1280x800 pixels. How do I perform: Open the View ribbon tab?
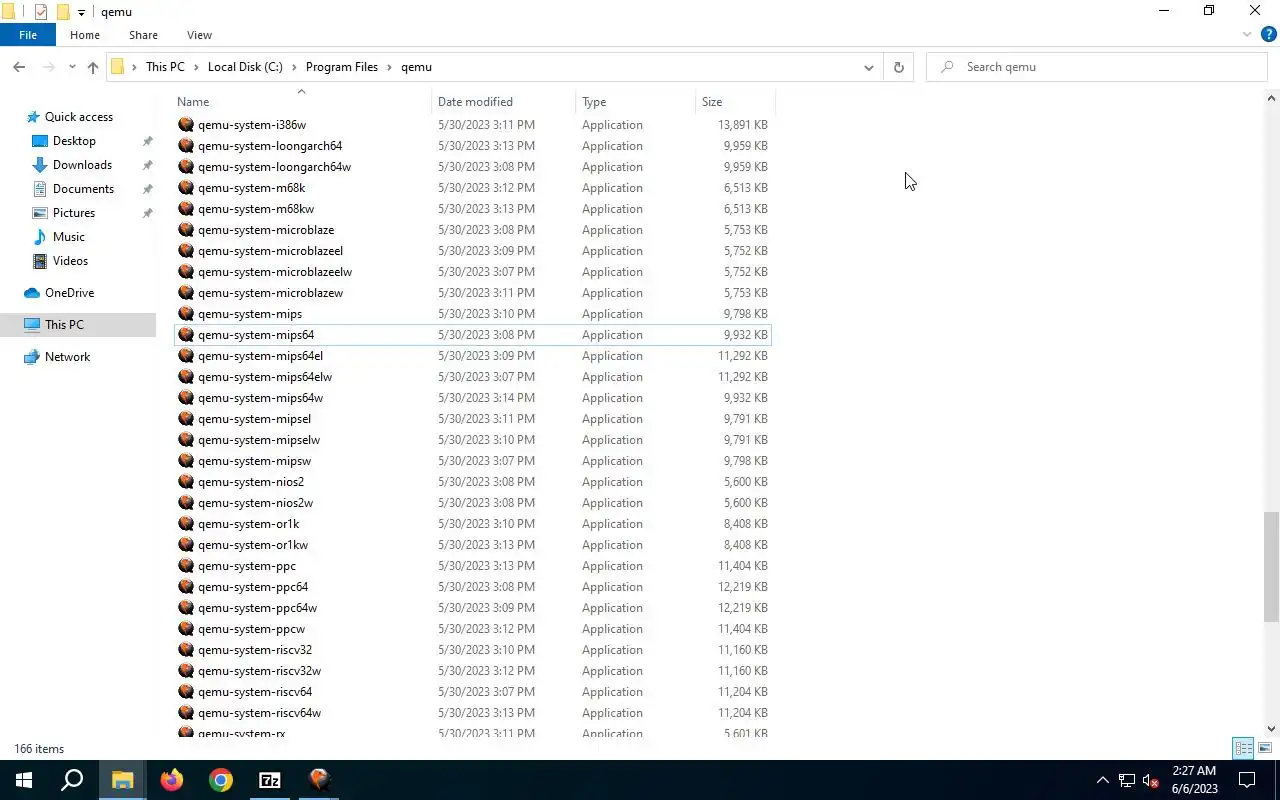[199, 35]
